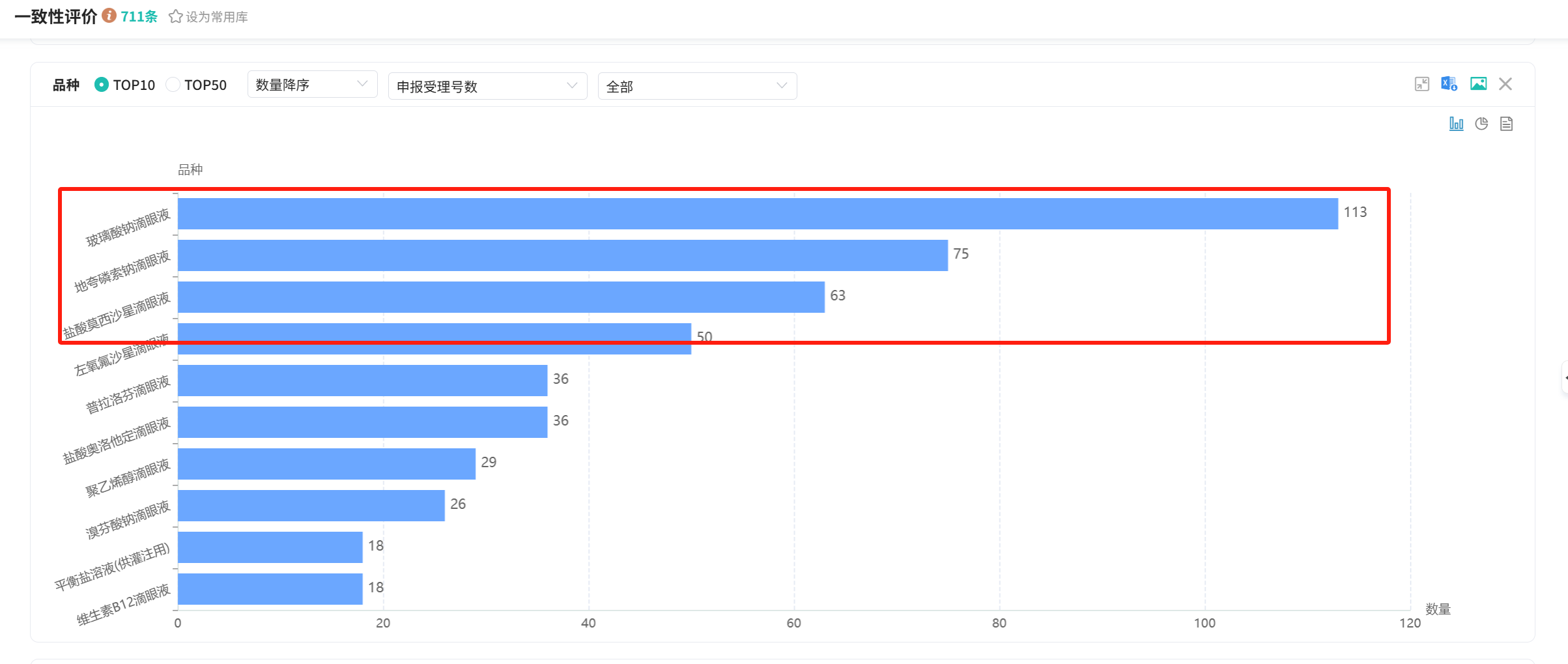1568x664 pixels.
Task: Click the 玻璃酸钠滴眼液 bar with value 113
Action: pyautogui.click(x=758, y=214)
